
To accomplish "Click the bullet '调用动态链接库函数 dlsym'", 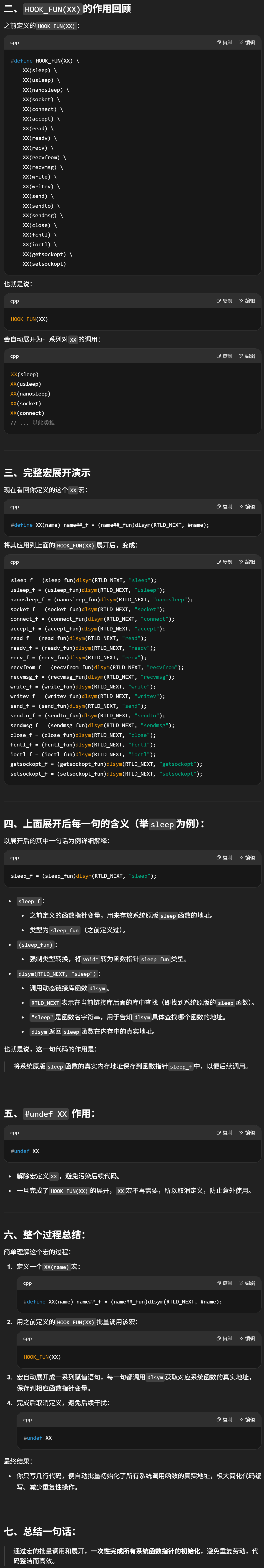I will click(70, 988).
